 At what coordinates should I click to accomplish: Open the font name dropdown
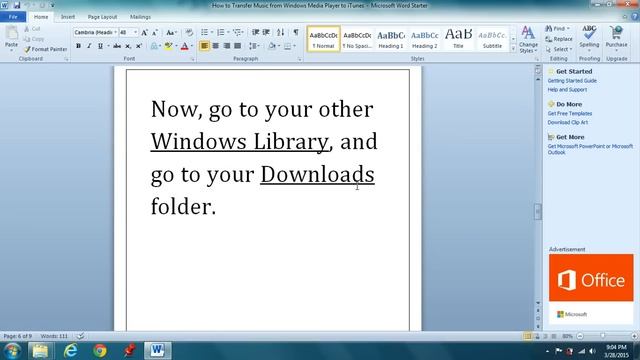pyautogui.click(x=116, y=32)
